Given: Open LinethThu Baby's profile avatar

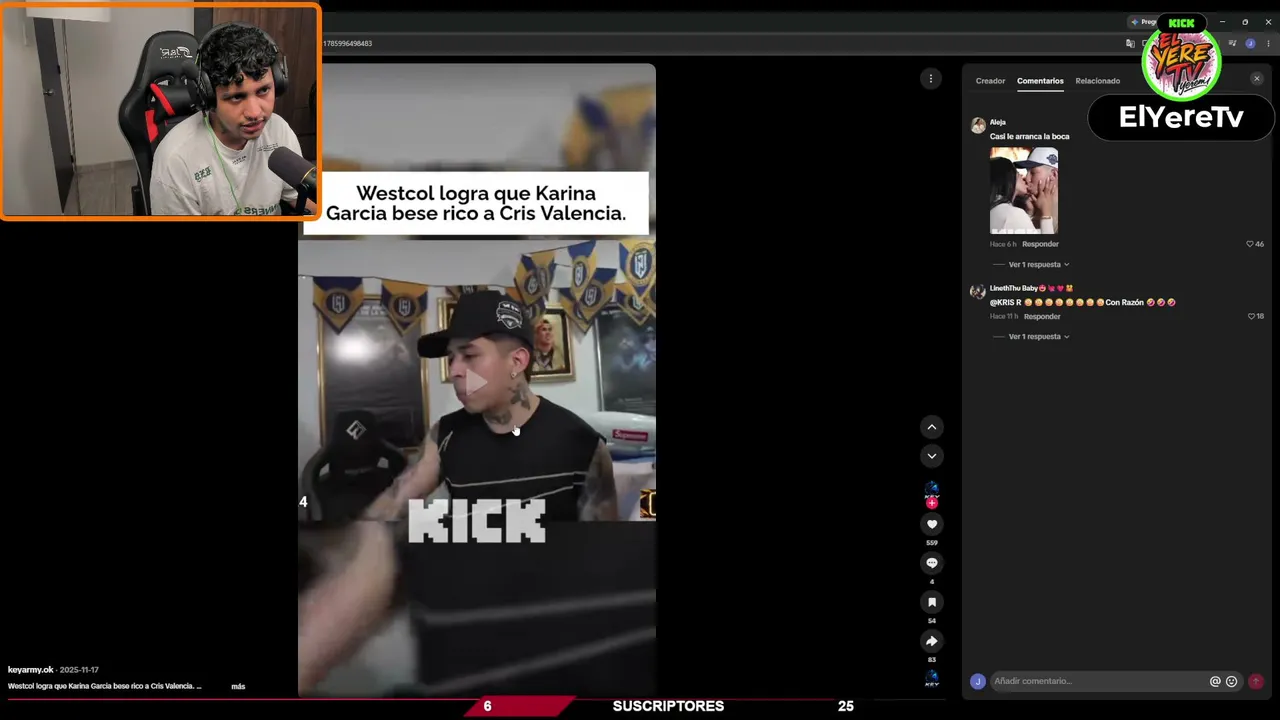Looking at the screenshot, I should pos(978,292).
